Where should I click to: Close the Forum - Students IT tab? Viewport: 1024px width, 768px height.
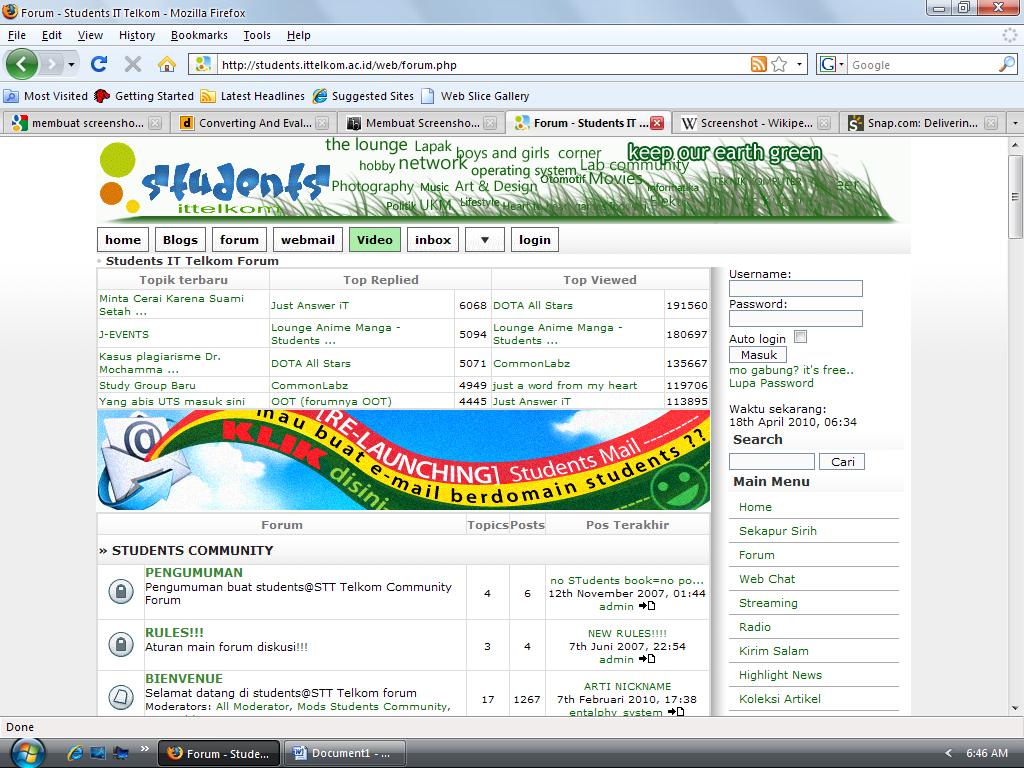click(x=657, y=123)
